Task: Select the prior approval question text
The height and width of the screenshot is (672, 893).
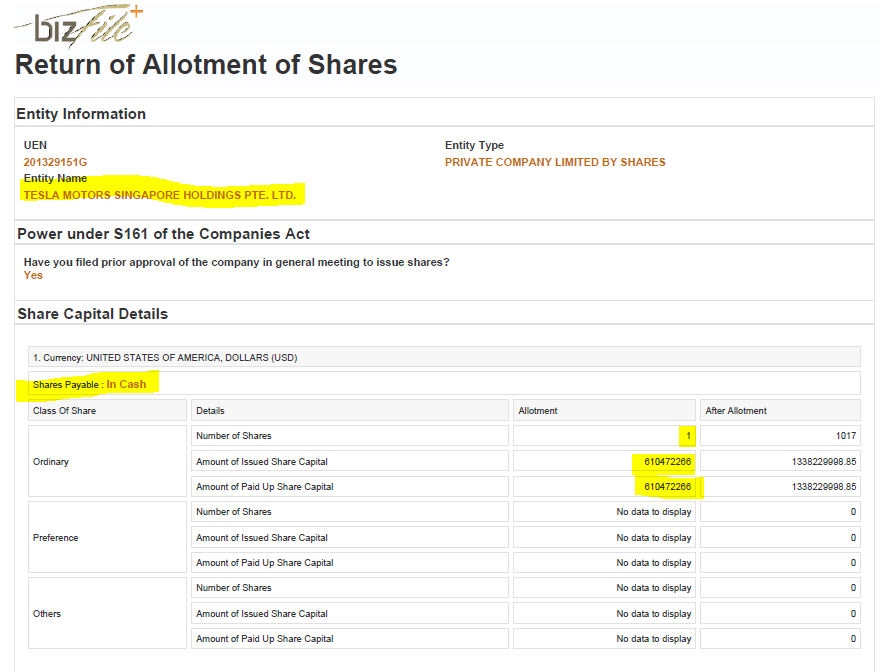Action: pos(236,262)
